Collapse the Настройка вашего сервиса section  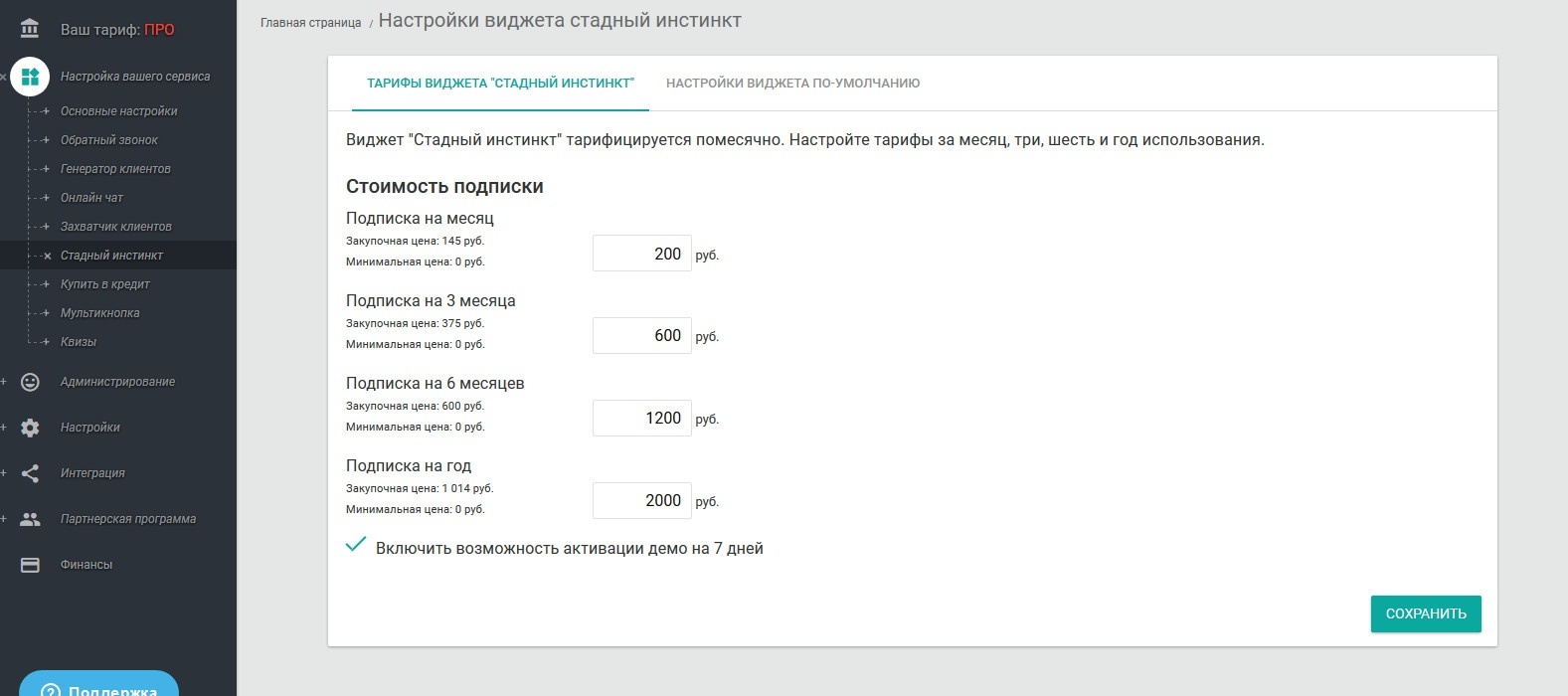click(x=4, y=77)
